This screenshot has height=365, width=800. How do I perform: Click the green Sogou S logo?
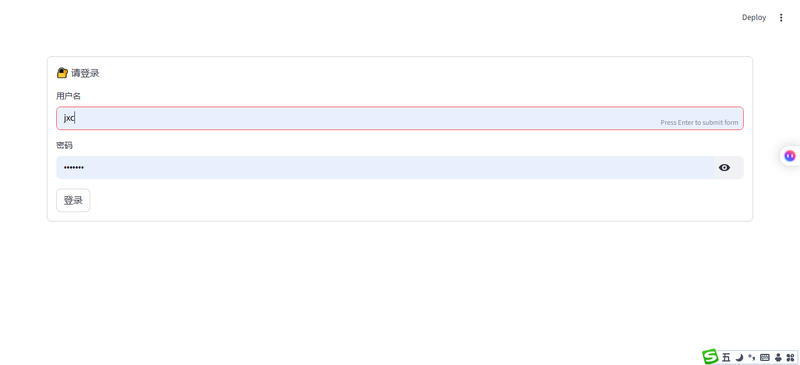pyautogui.click(x=710, y=357)
